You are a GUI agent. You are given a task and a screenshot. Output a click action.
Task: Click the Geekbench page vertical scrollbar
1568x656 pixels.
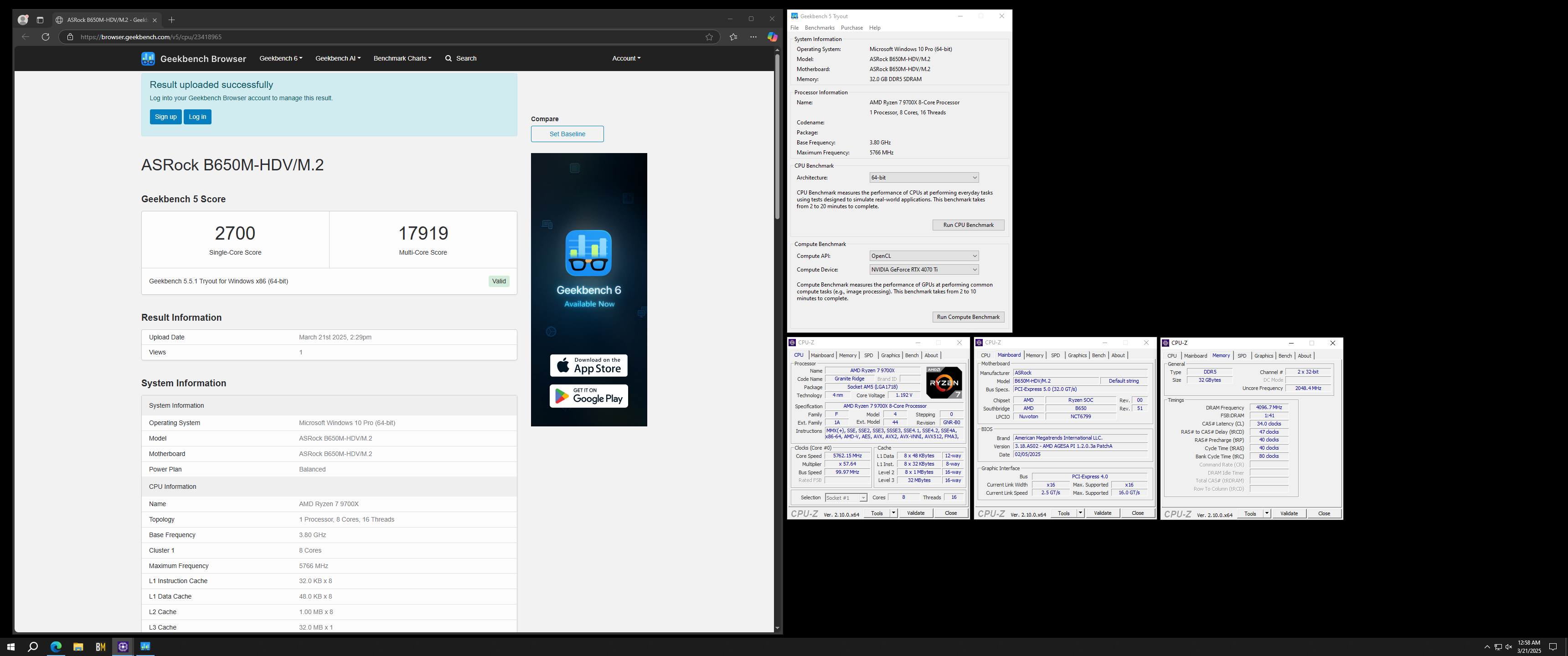click(x=777, y=137)
